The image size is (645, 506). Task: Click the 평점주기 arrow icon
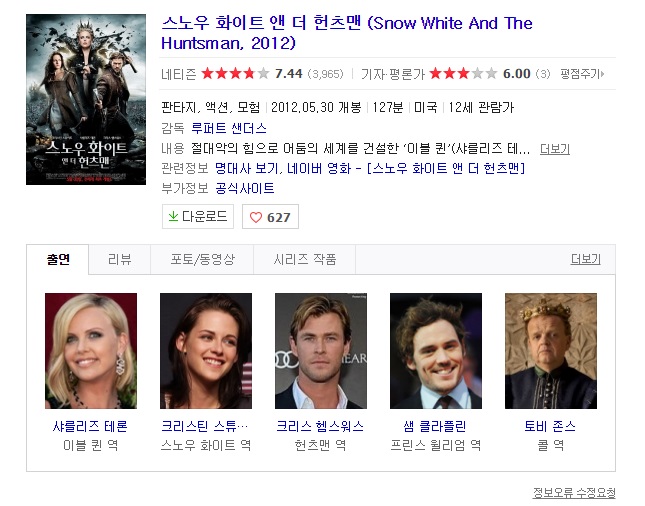(602, 74)
